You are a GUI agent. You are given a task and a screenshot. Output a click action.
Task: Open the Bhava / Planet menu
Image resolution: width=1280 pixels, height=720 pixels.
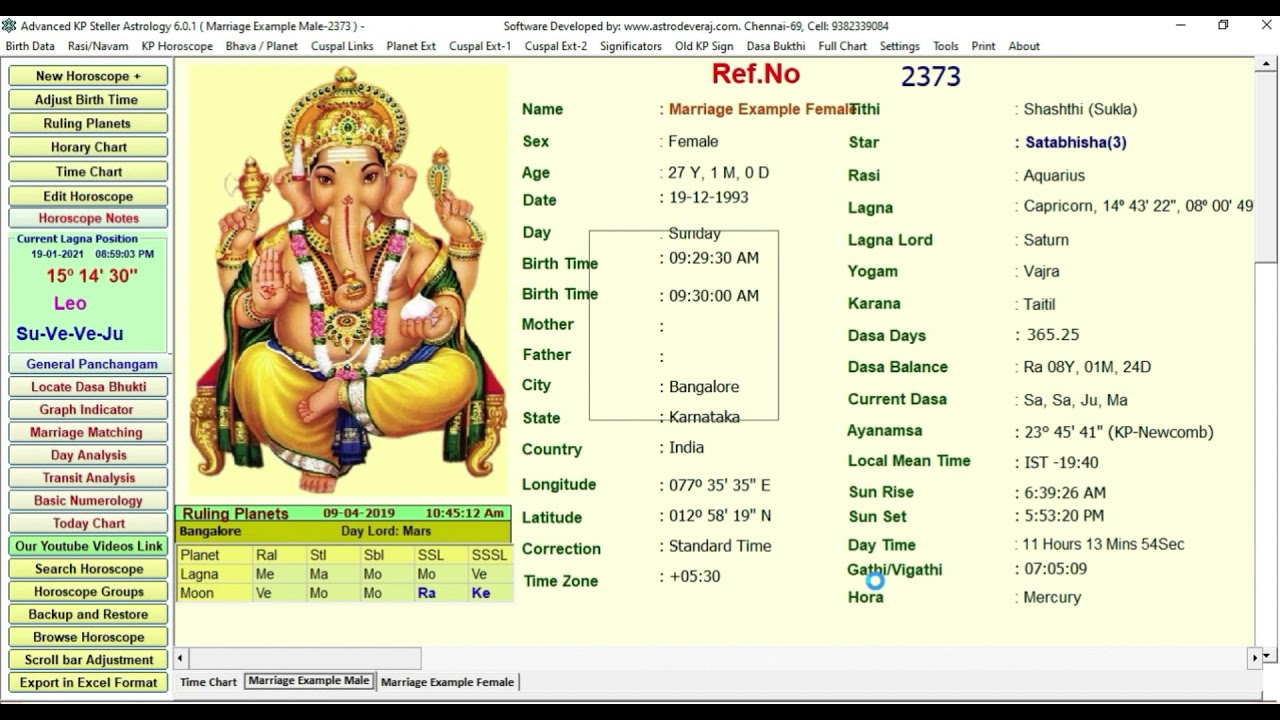coord(262,46)
